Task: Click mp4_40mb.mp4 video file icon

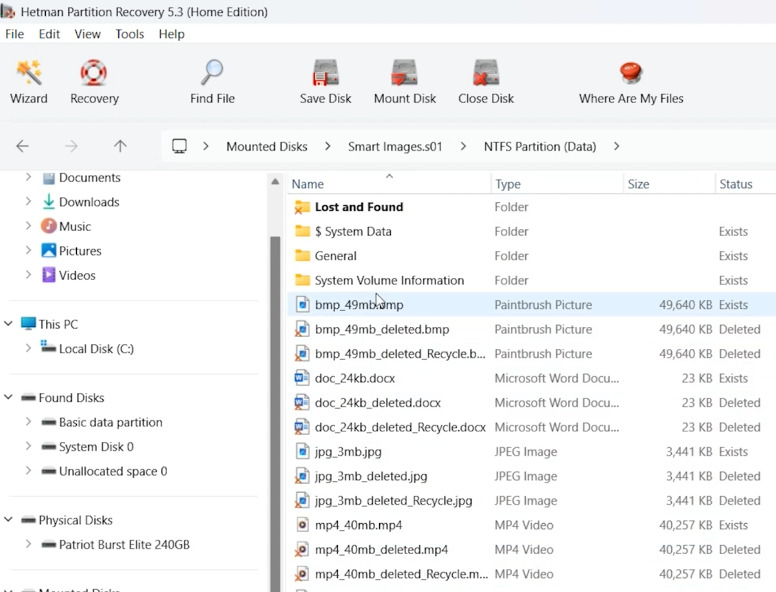Action: coord(302,525)
